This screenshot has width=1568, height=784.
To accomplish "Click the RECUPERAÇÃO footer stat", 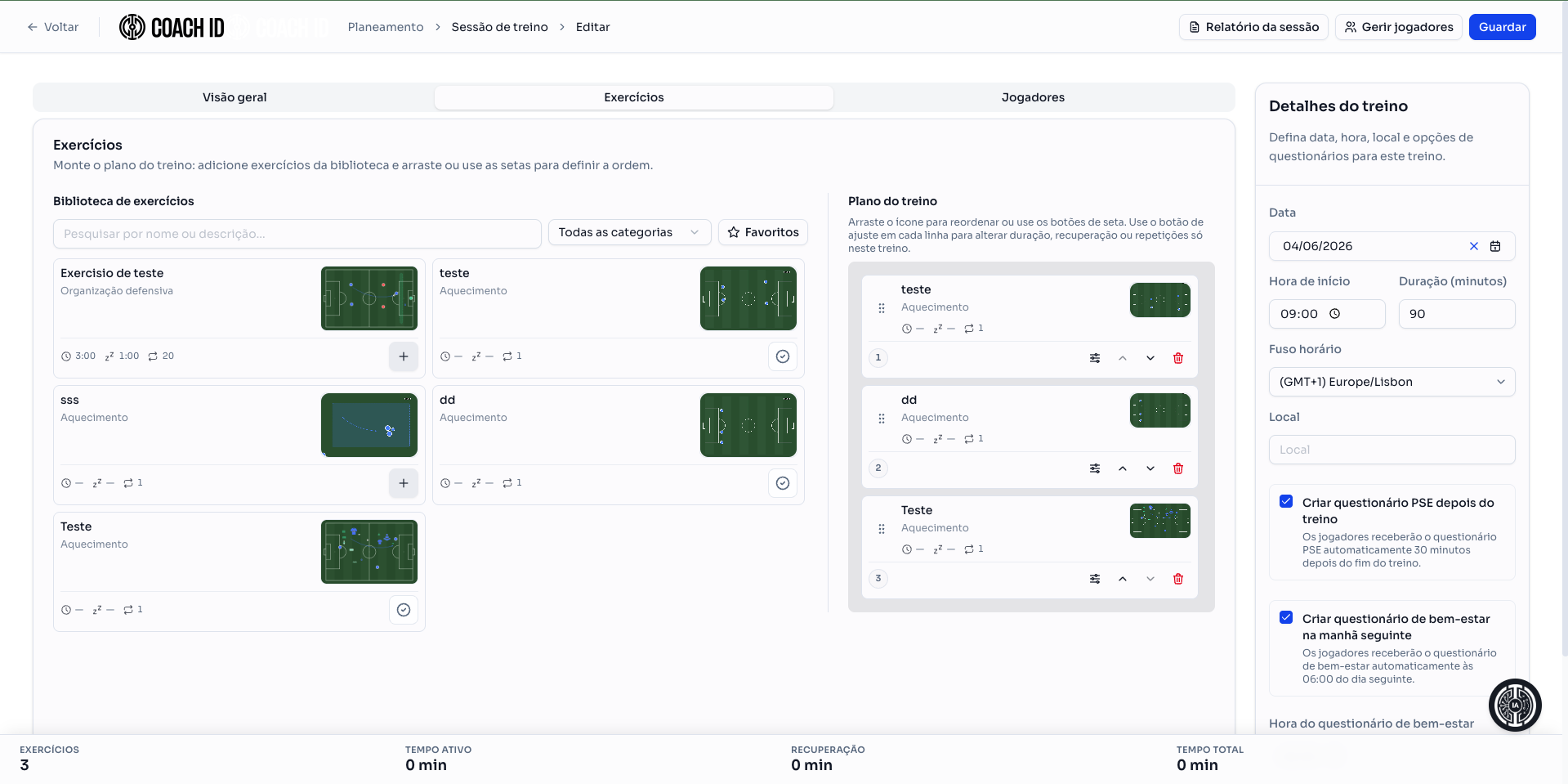I will (x=828, y=758).
